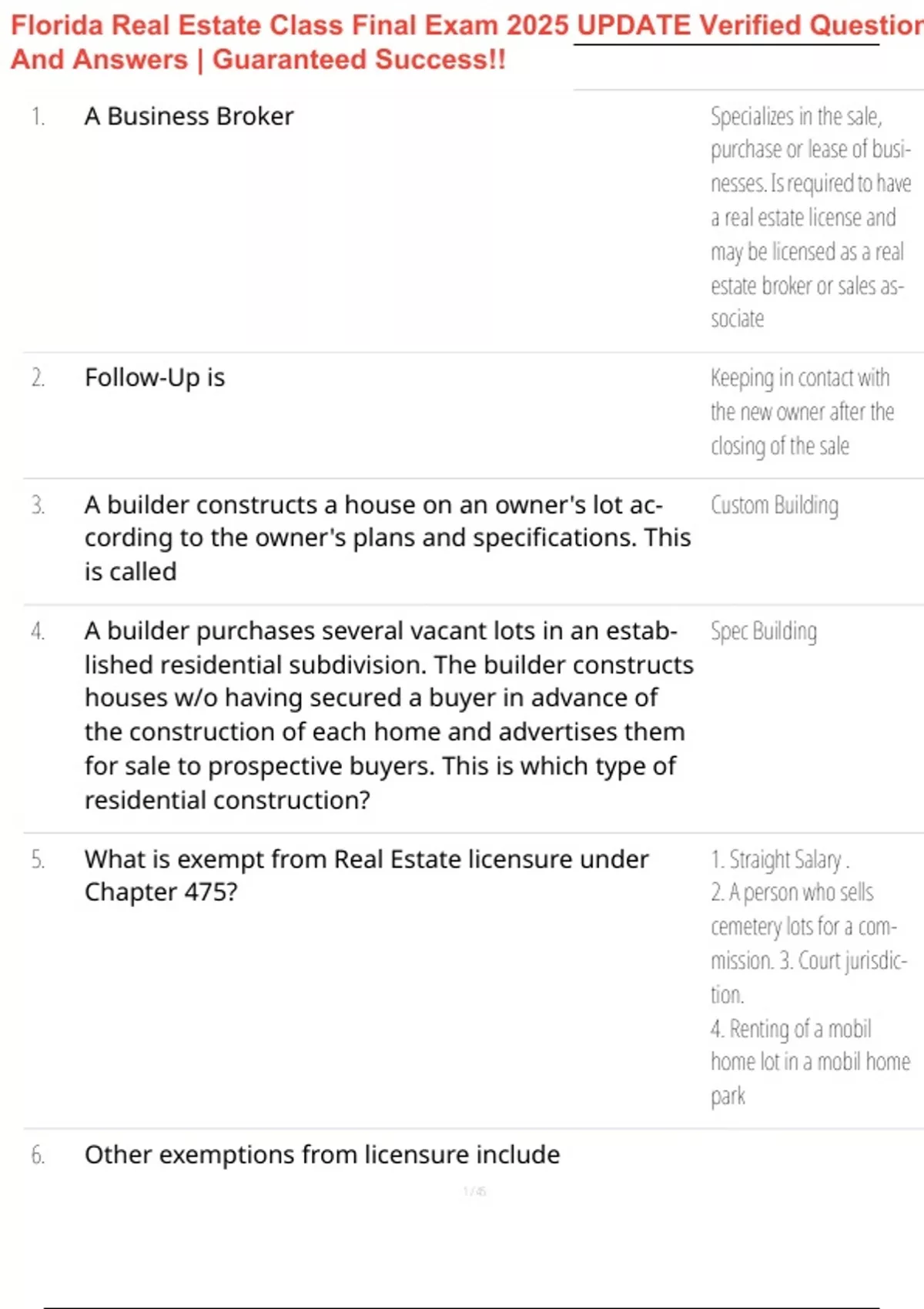
Task: Click question number 1 marker
Action: point(38,116)
